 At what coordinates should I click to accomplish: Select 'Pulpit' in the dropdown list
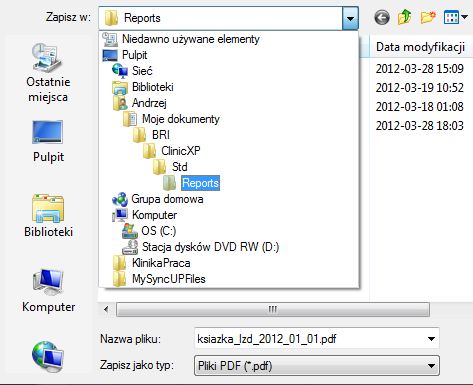[134, 55]
